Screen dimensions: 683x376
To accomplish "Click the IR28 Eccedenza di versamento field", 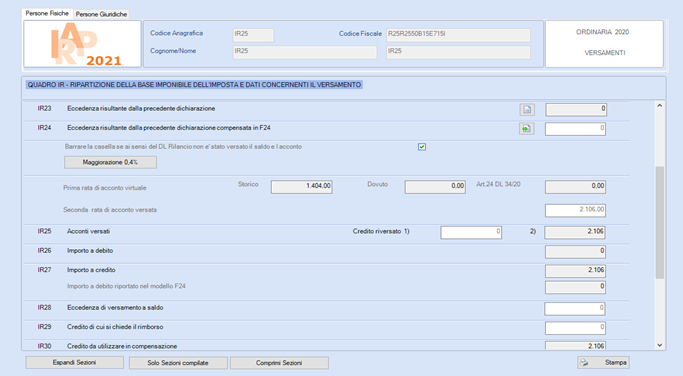I will coord(575,309).
